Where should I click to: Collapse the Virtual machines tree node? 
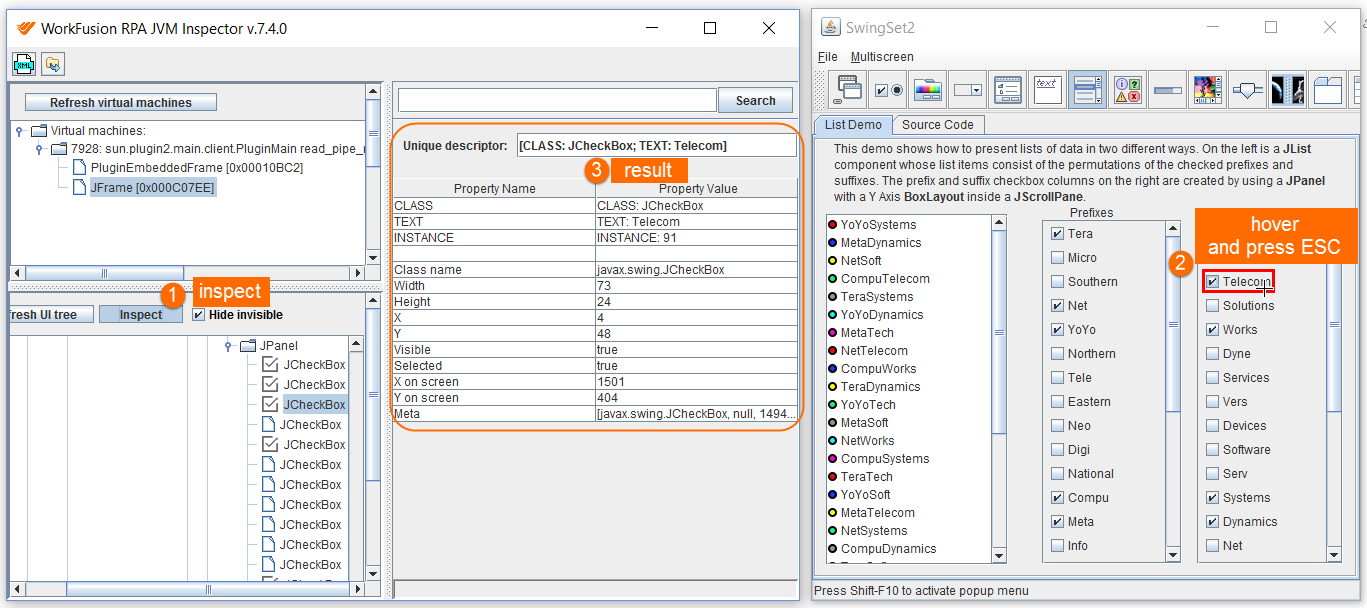coord(20,131)
